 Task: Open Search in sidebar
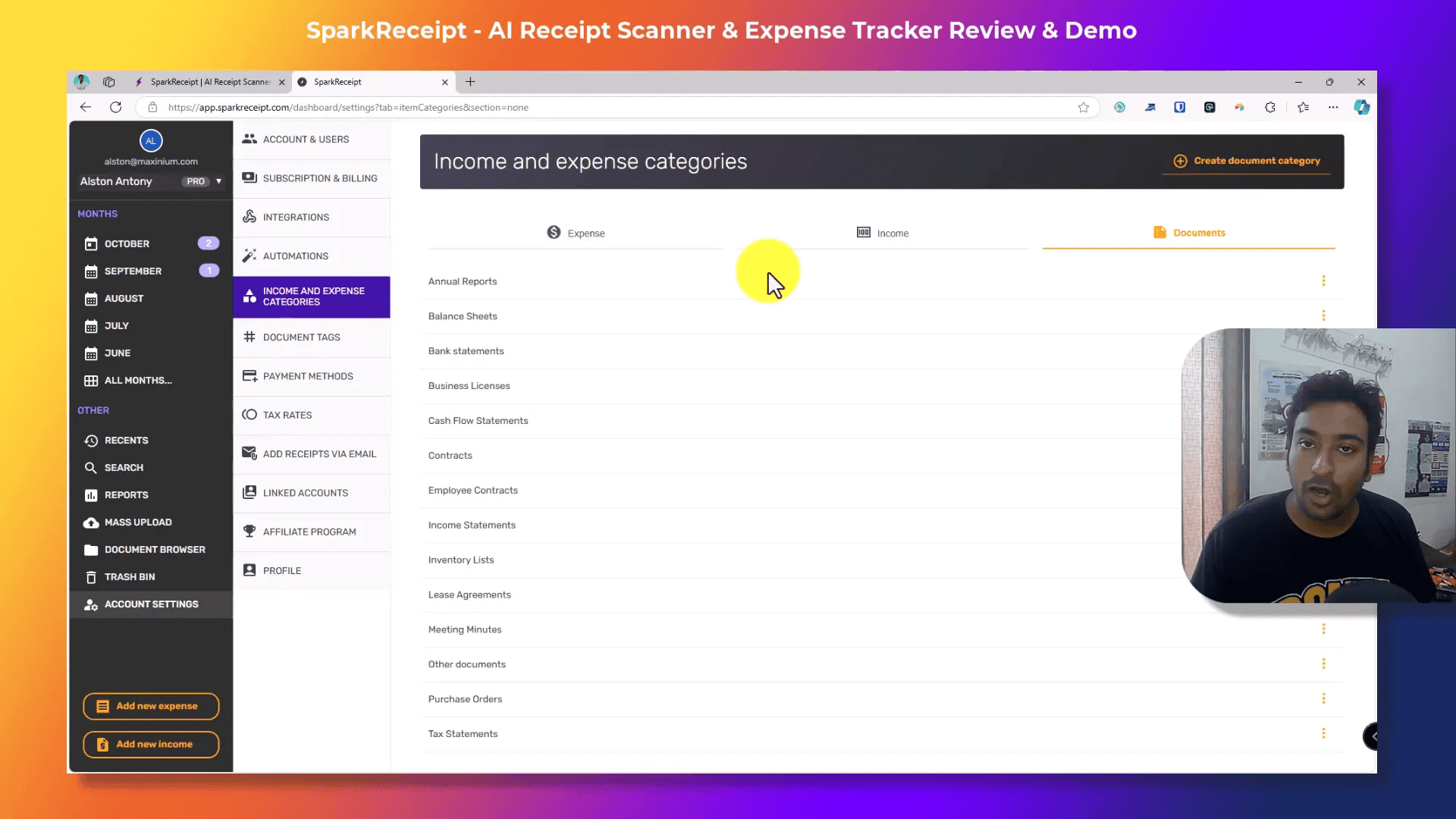(151, 468)
